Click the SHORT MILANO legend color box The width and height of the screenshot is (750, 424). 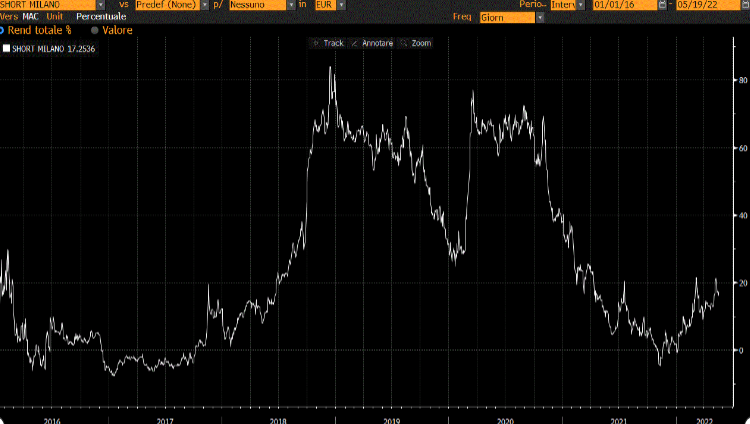(x=6, y=47)
